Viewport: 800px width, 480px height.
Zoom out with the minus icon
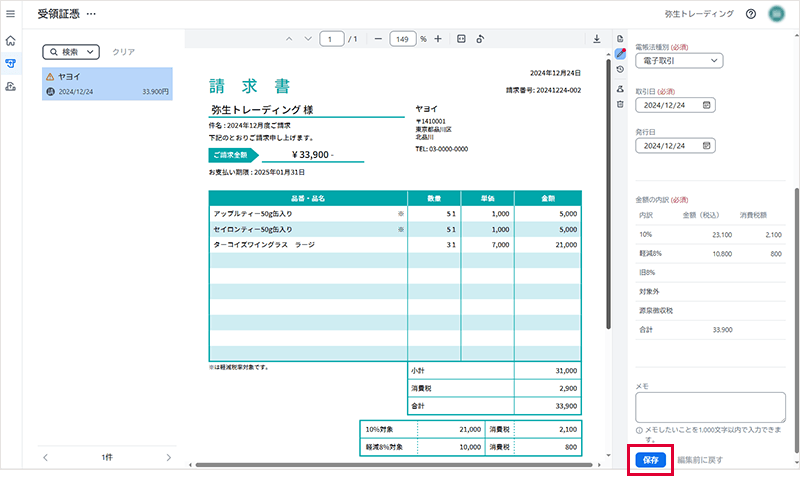tap(378, 39)
